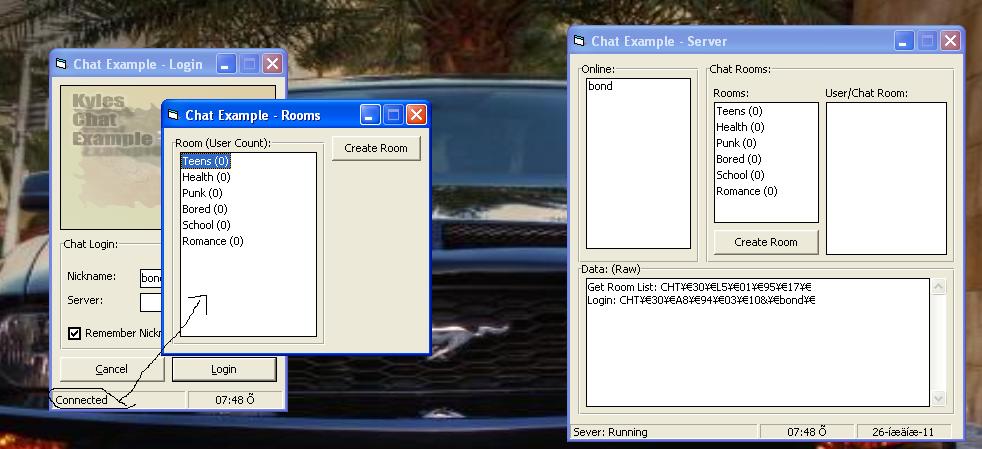Close the Chat Example - Rooms window
This screenshot has height=449, width=982.
click(416, 115)
